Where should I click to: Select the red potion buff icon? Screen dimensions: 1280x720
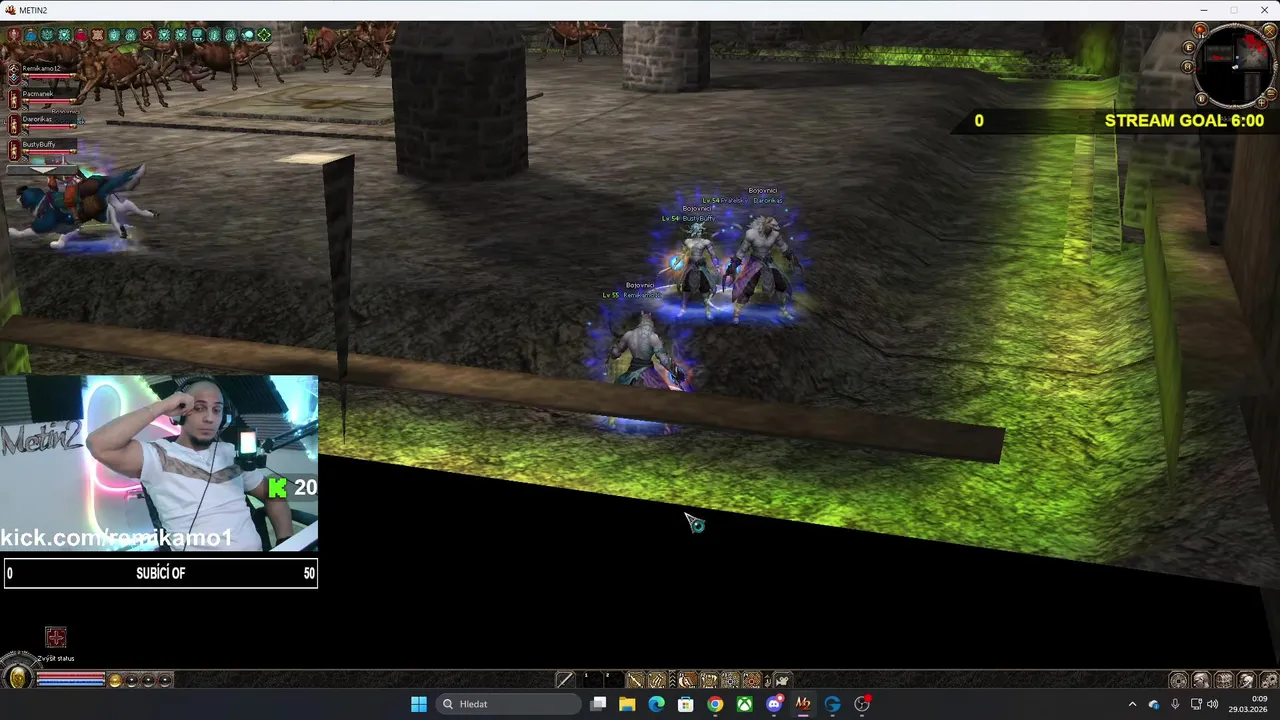pos(81,35)
